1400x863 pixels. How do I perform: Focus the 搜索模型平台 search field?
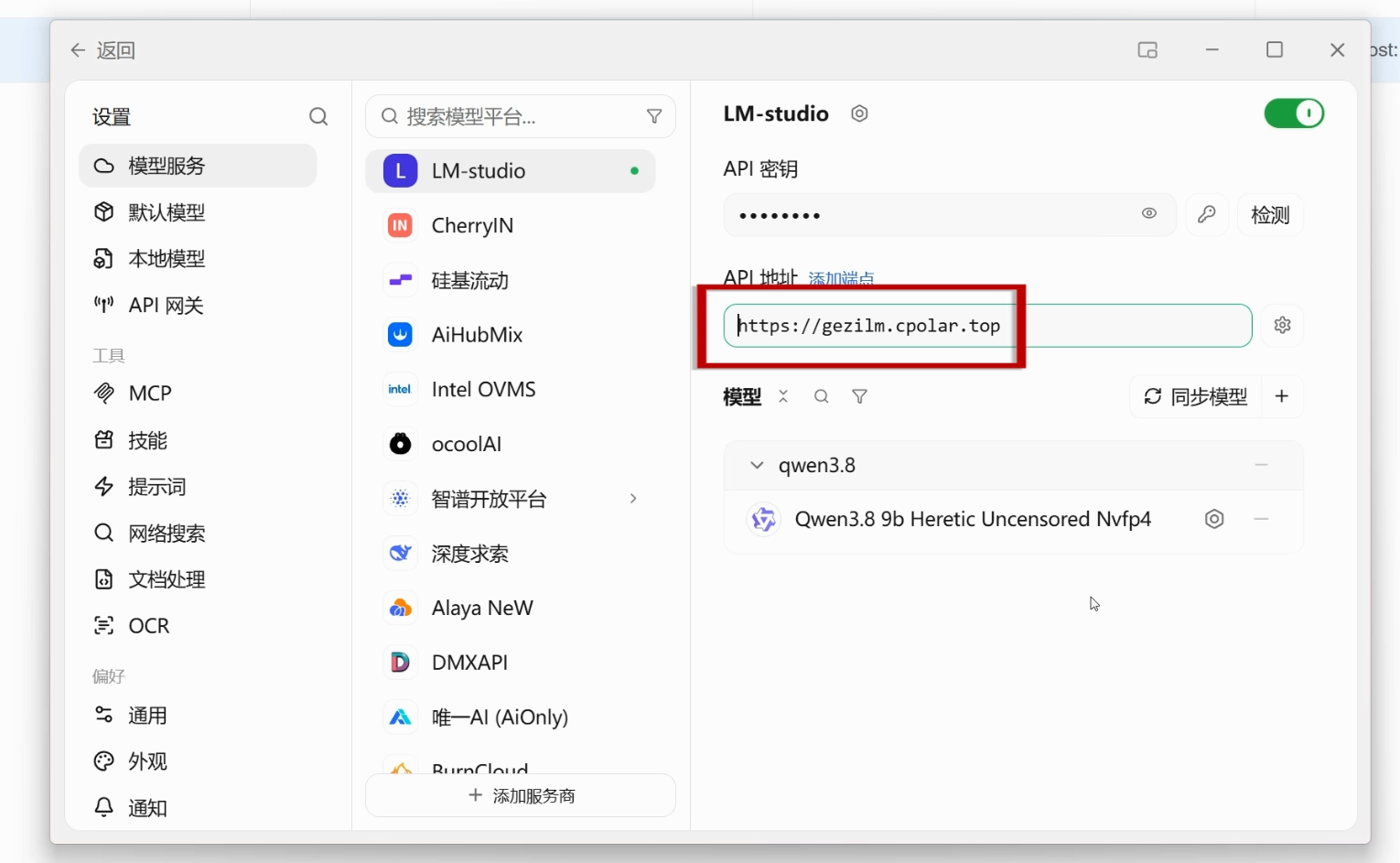[520, 116]
